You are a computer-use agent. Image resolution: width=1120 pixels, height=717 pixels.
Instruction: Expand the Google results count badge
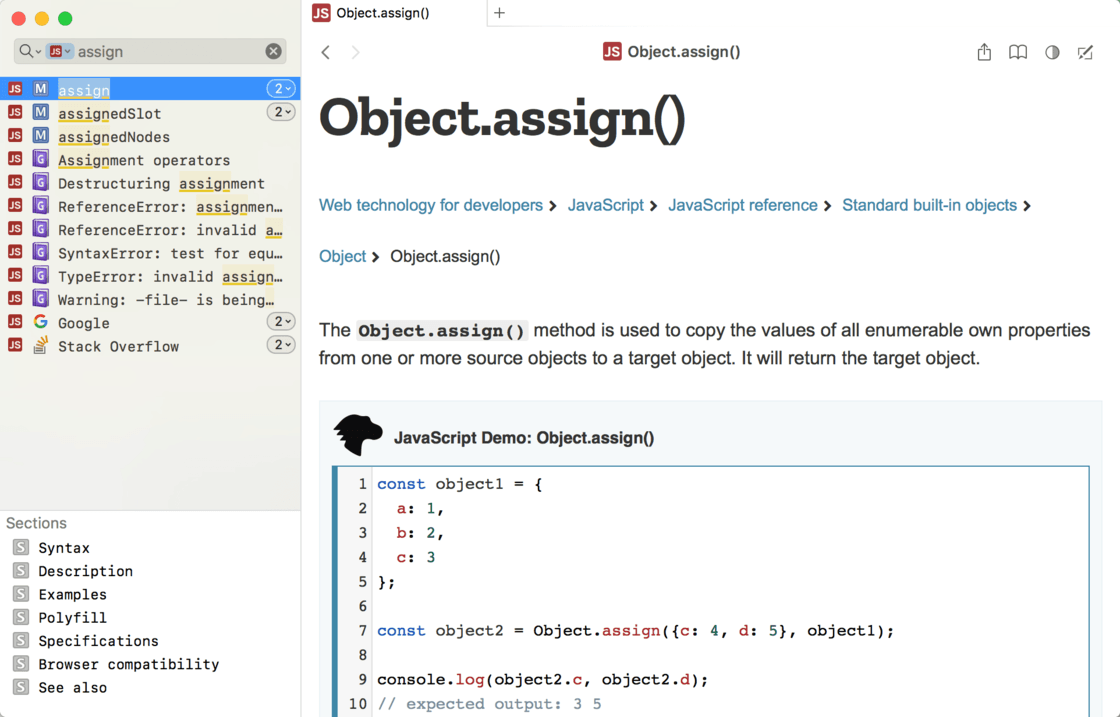pyautogui.click(x=281, y=322)
